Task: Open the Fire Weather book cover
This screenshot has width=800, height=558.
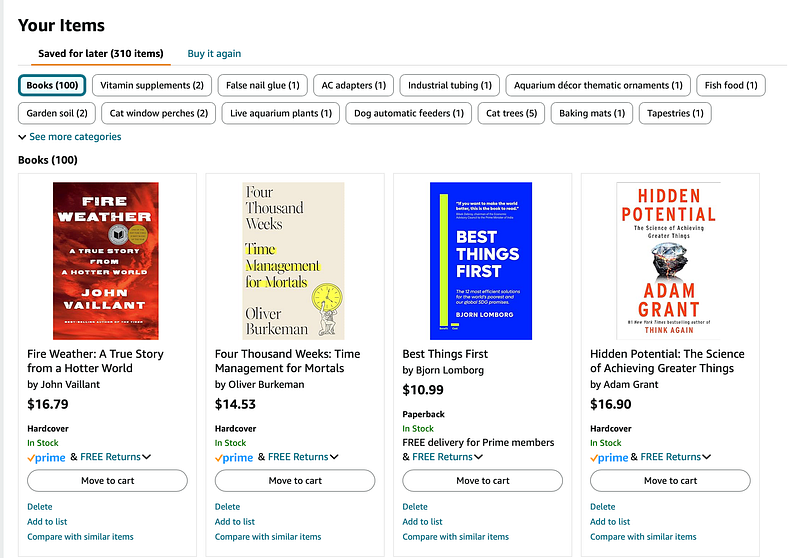Action: click(106, 261)
